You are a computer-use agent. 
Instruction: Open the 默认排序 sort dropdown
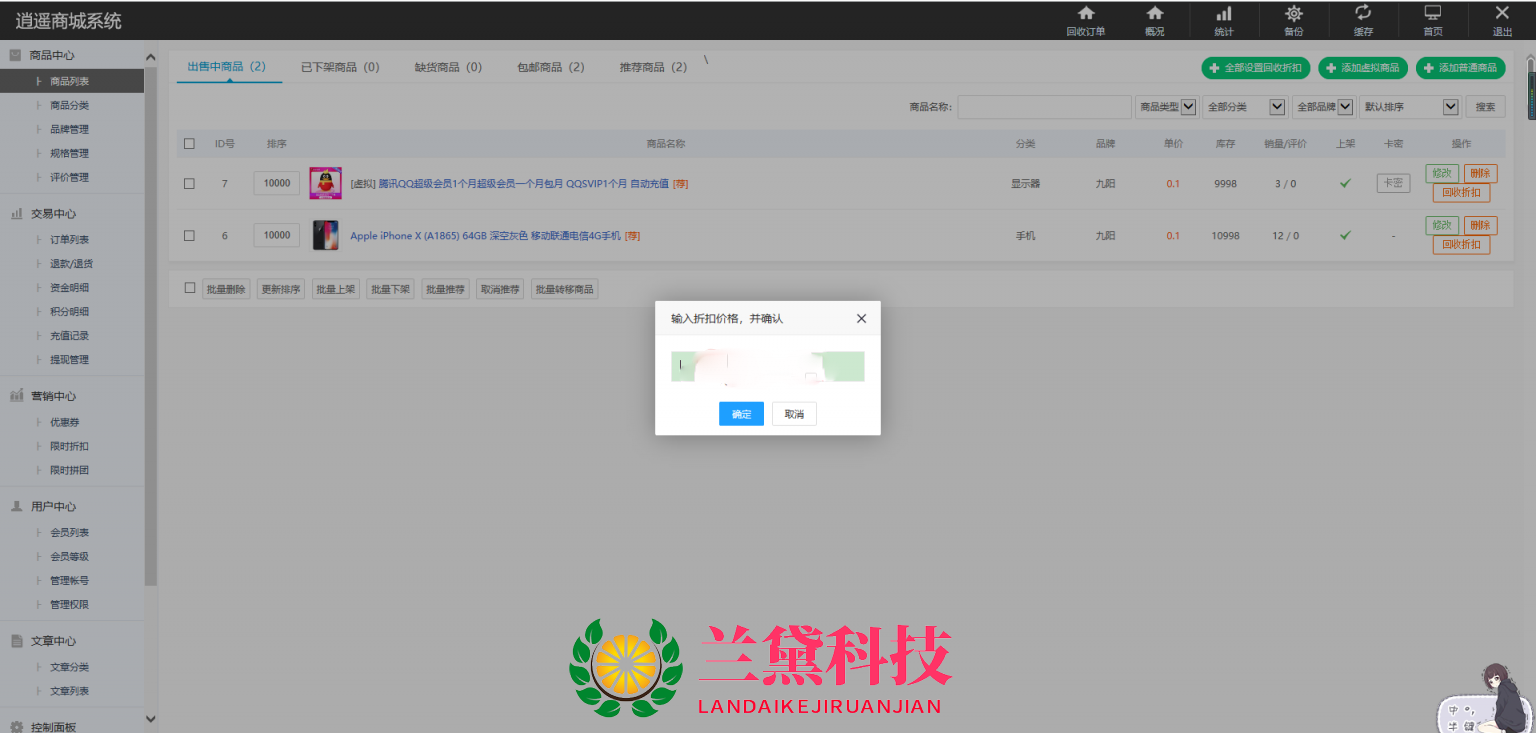(1410, 107)
